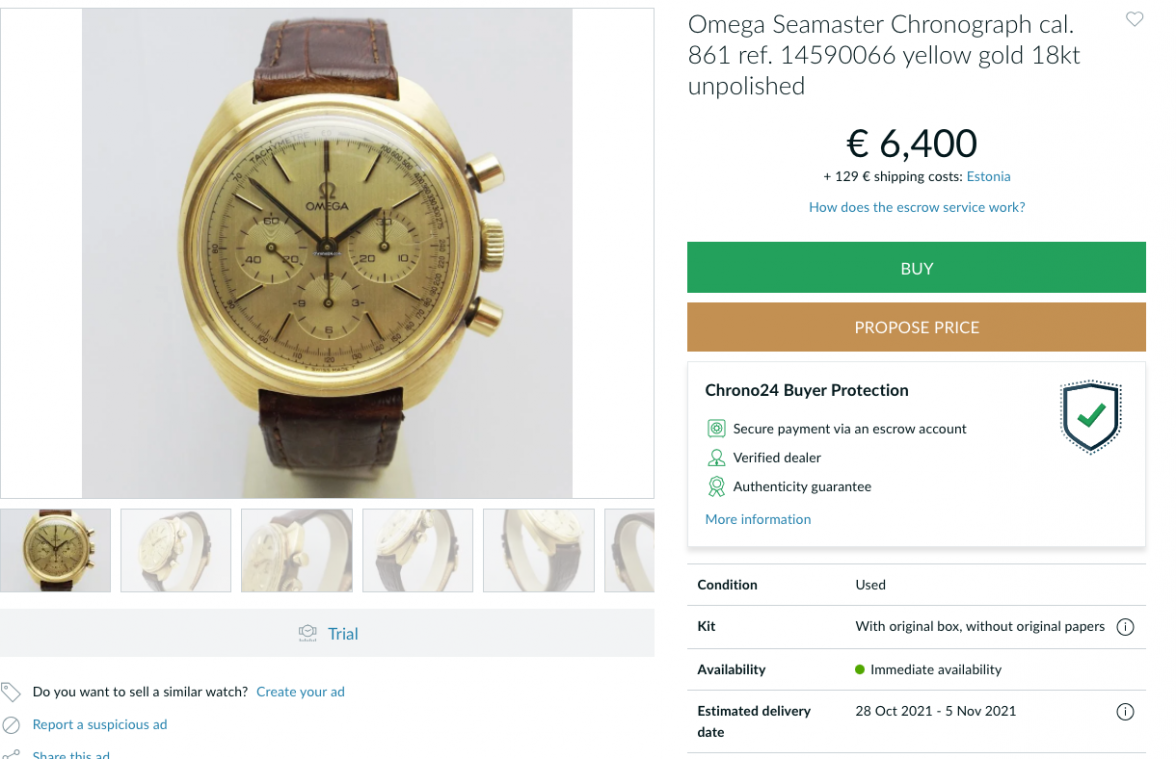1176x759 pixels.
Task: Click 'Report a suspicious ad' link
Action: click(99, 724)
